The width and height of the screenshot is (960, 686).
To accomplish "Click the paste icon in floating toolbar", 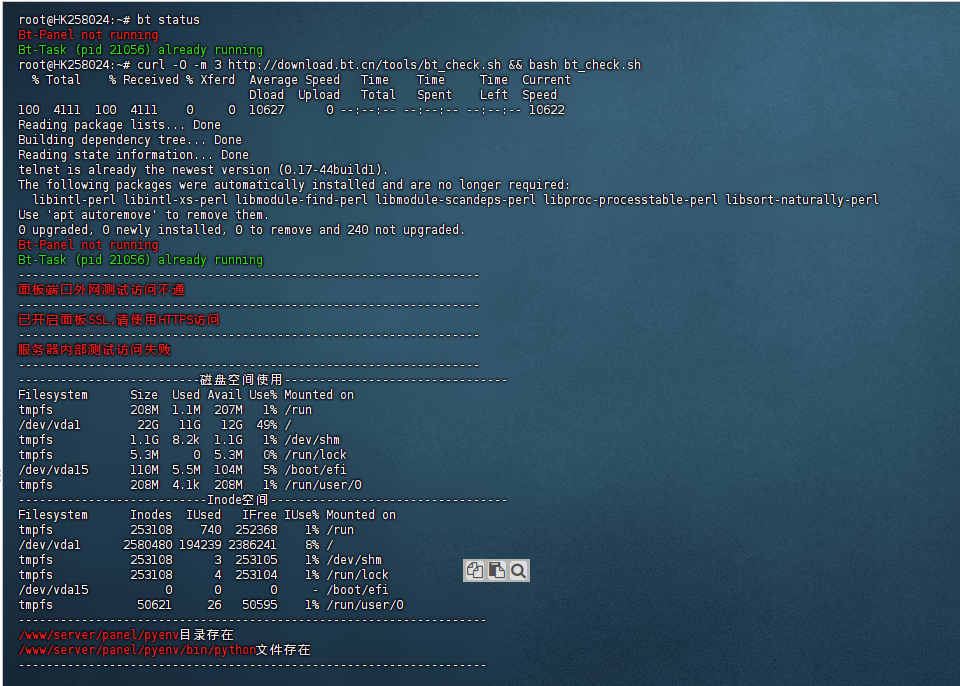I will (497, 570).
